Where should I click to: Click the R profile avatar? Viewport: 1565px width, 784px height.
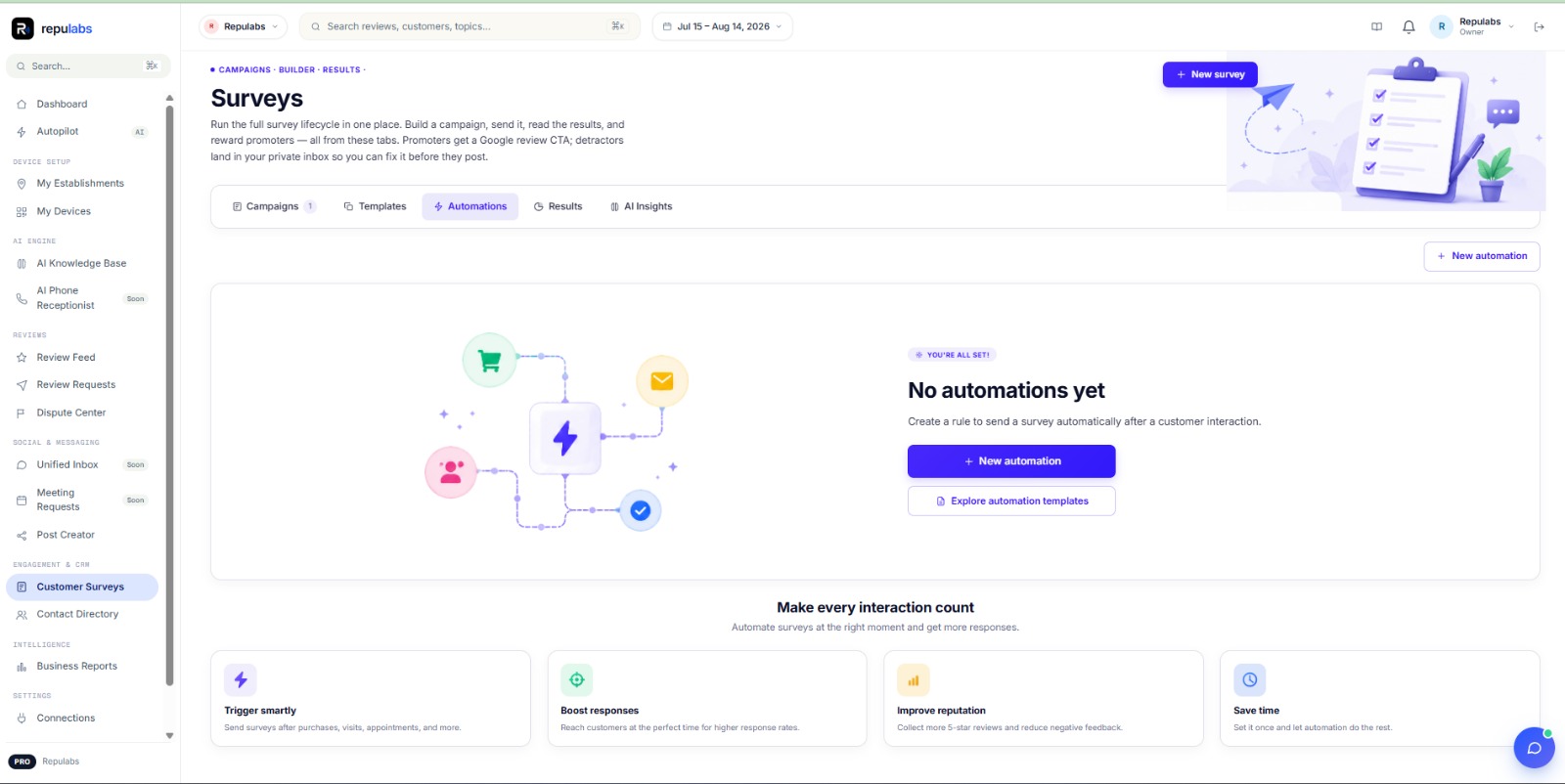click(1442, 26)
